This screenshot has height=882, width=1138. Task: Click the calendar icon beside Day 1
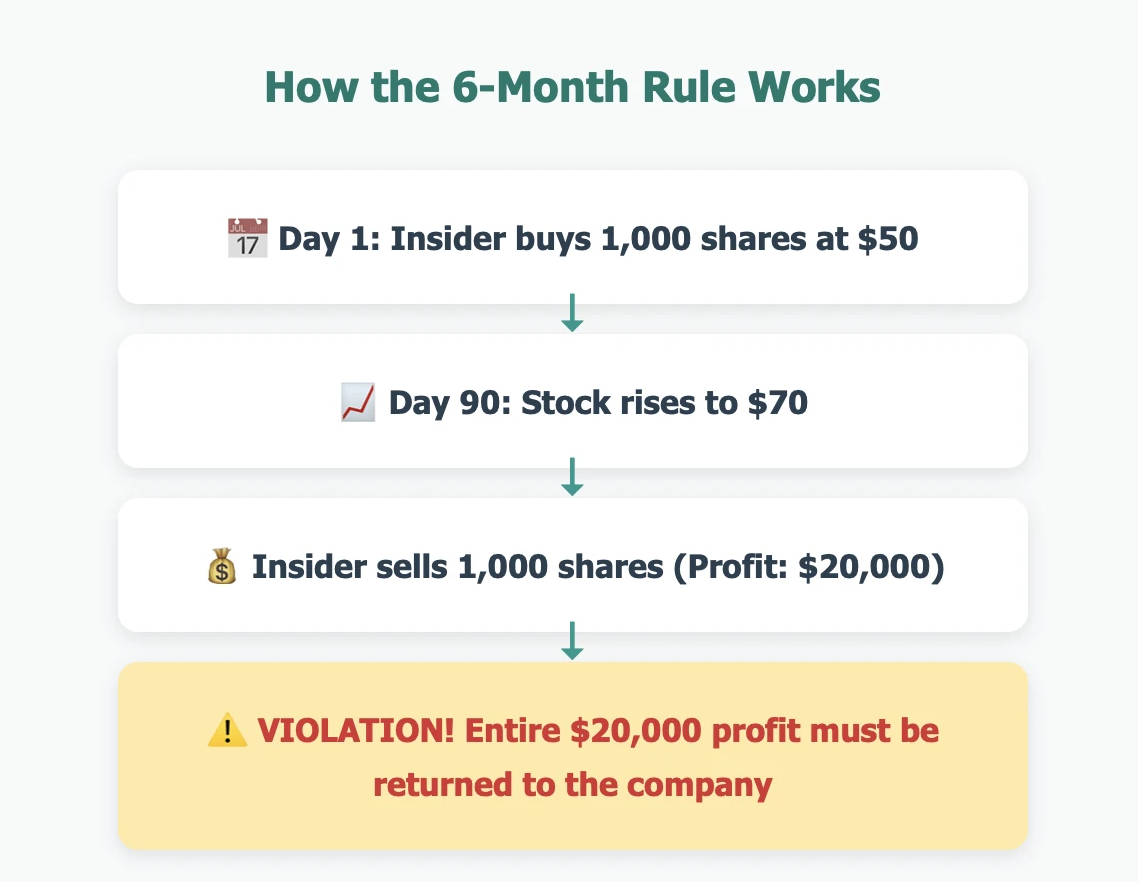[248, 239]
